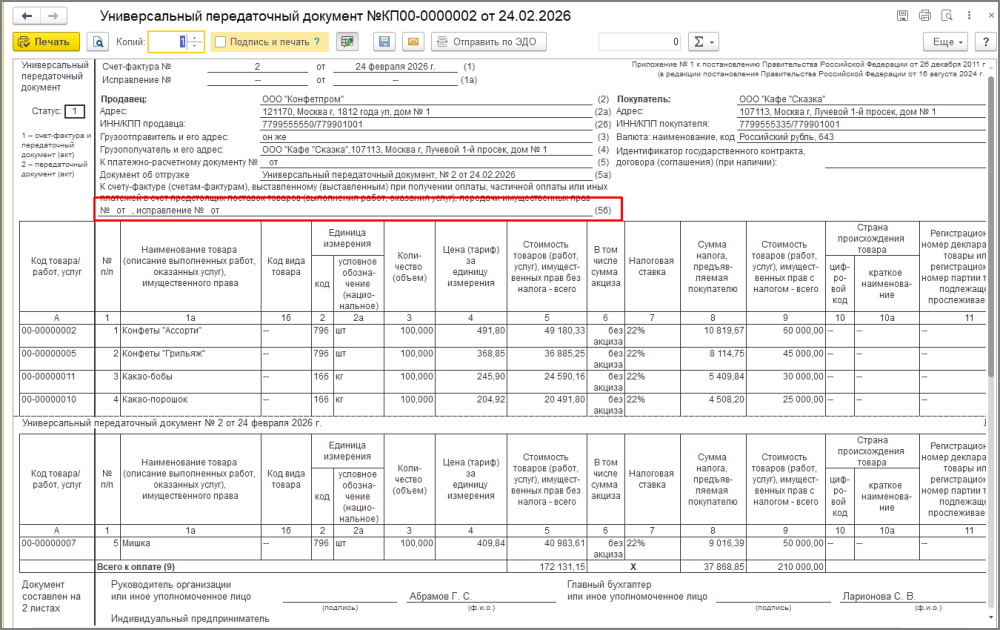The image size is (1000, 630).
Task: Click the 'Копий' number input field
Action: click(167, 42)
